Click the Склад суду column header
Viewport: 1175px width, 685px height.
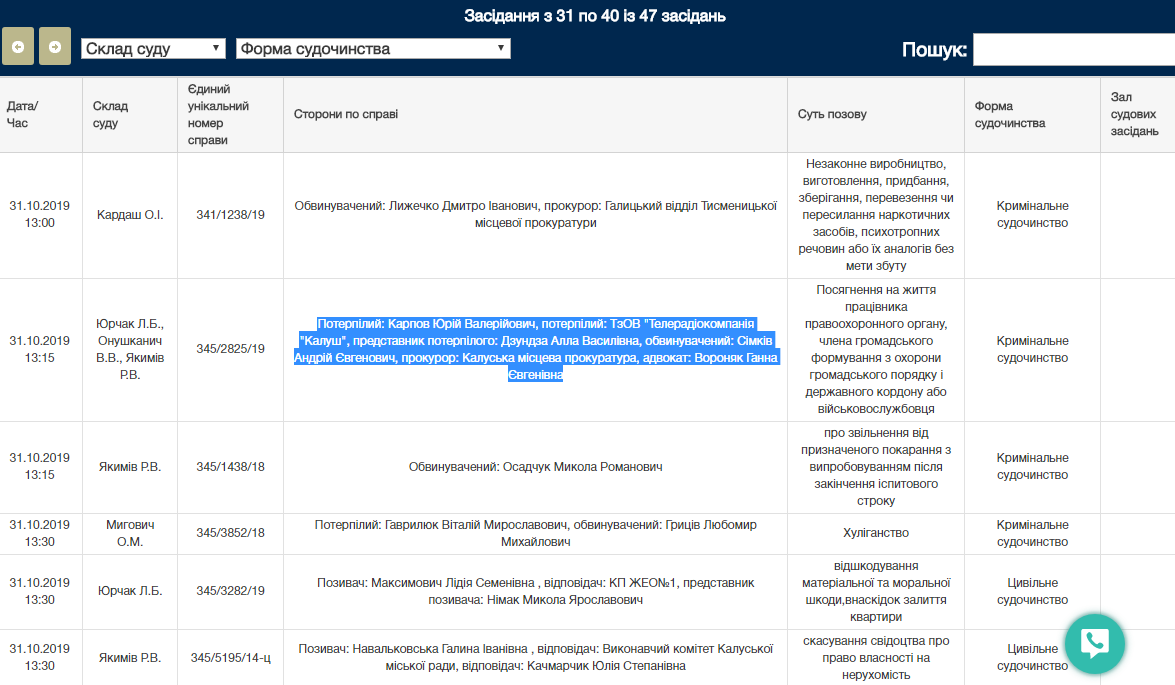point(110,114)
